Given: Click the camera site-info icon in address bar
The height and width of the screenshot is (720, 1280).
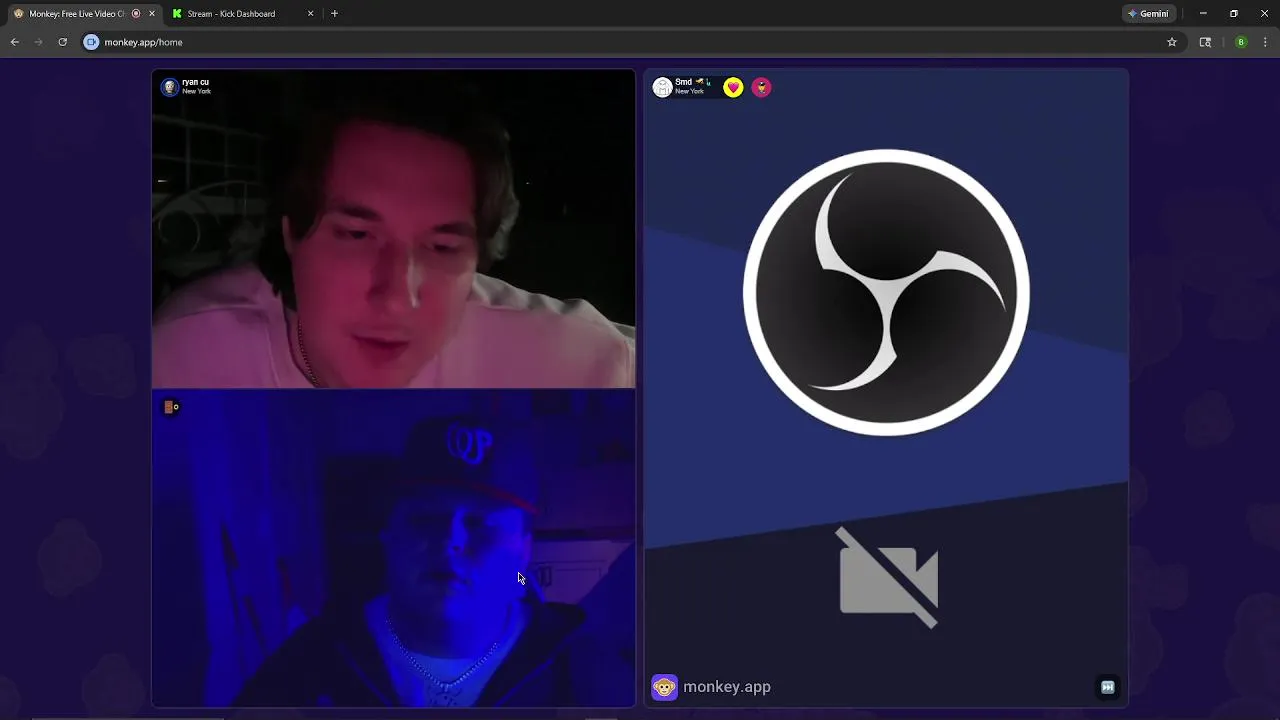Looking at the screenshot, I should click(x=91, y=42).
